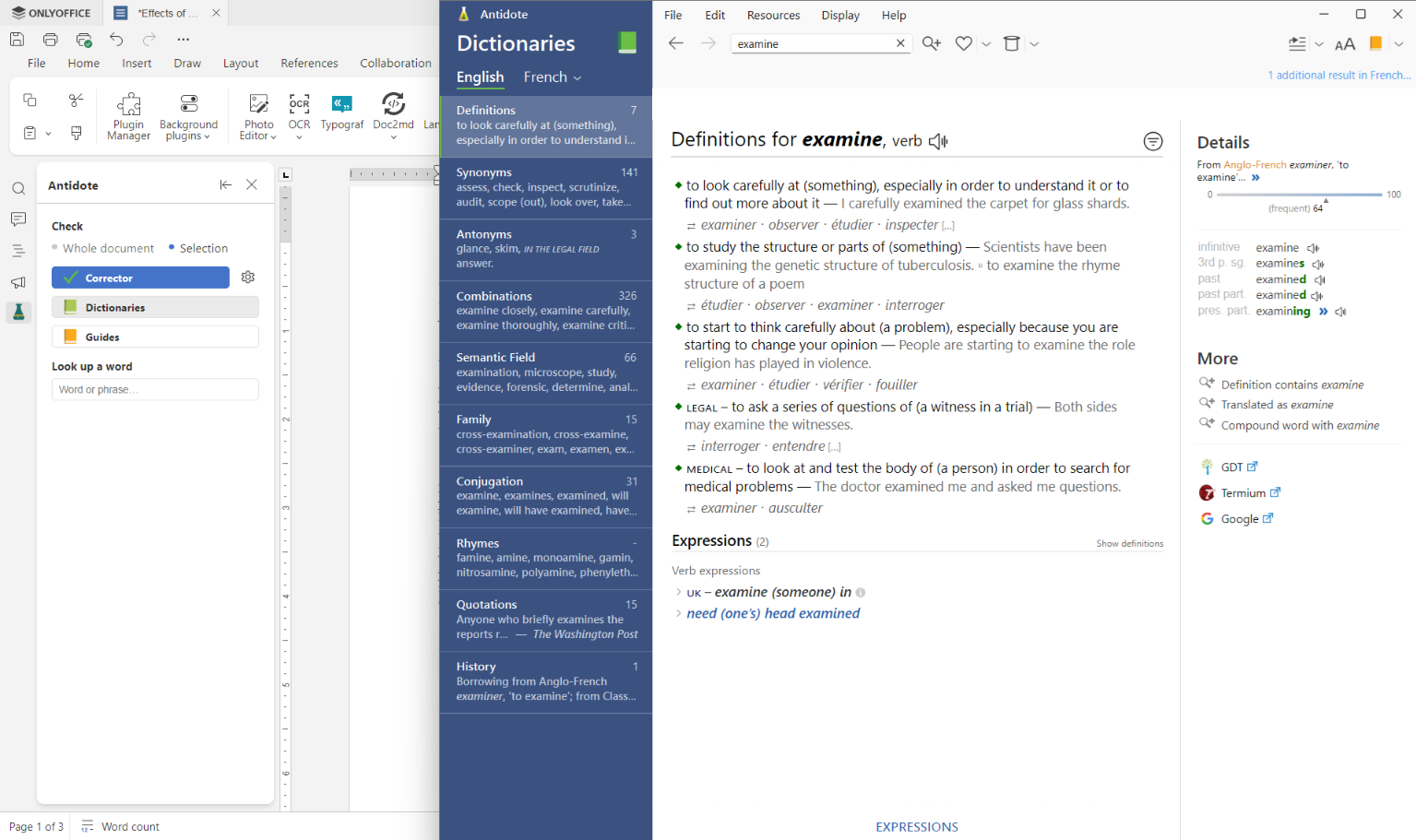This screenshot has width=1416, height=840.
Task: Open comments sidebar icon
Action: click(18, 219)
